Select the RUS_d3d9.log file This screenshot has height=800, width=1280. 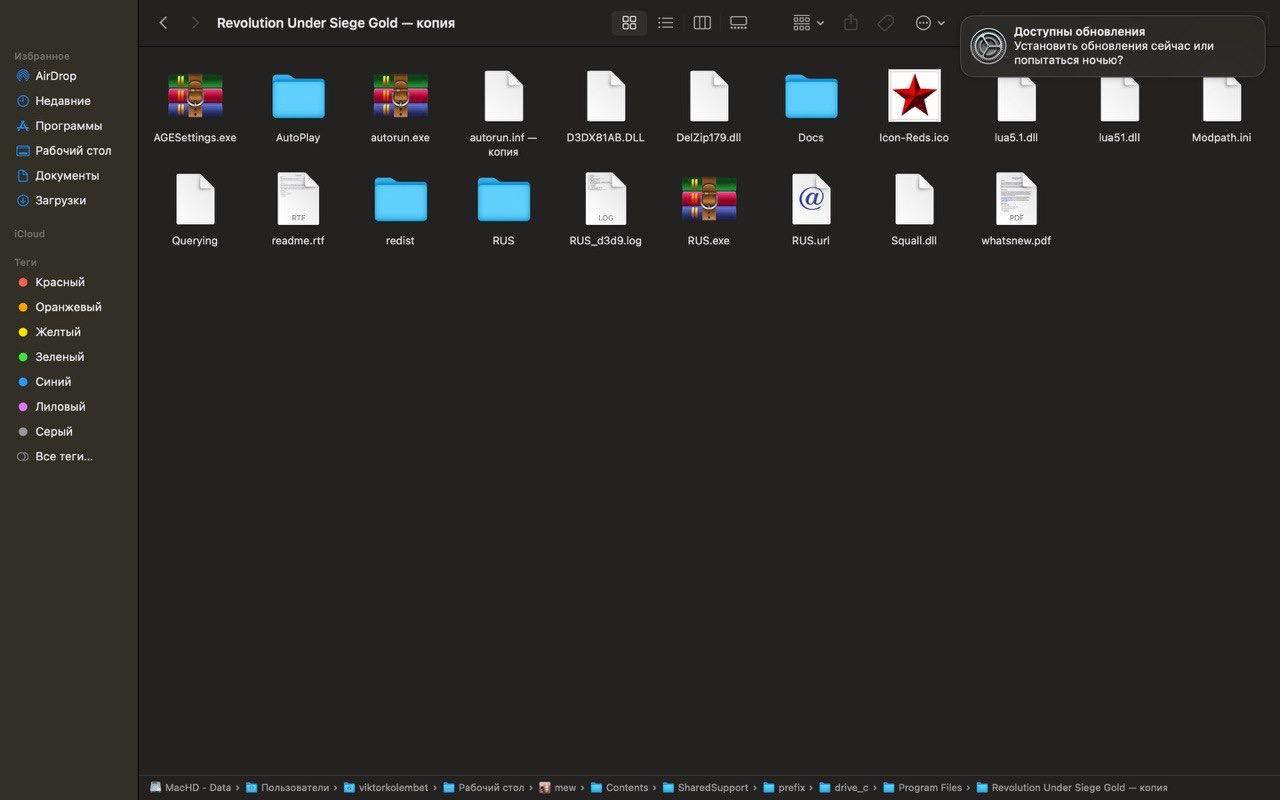(606, 199)
